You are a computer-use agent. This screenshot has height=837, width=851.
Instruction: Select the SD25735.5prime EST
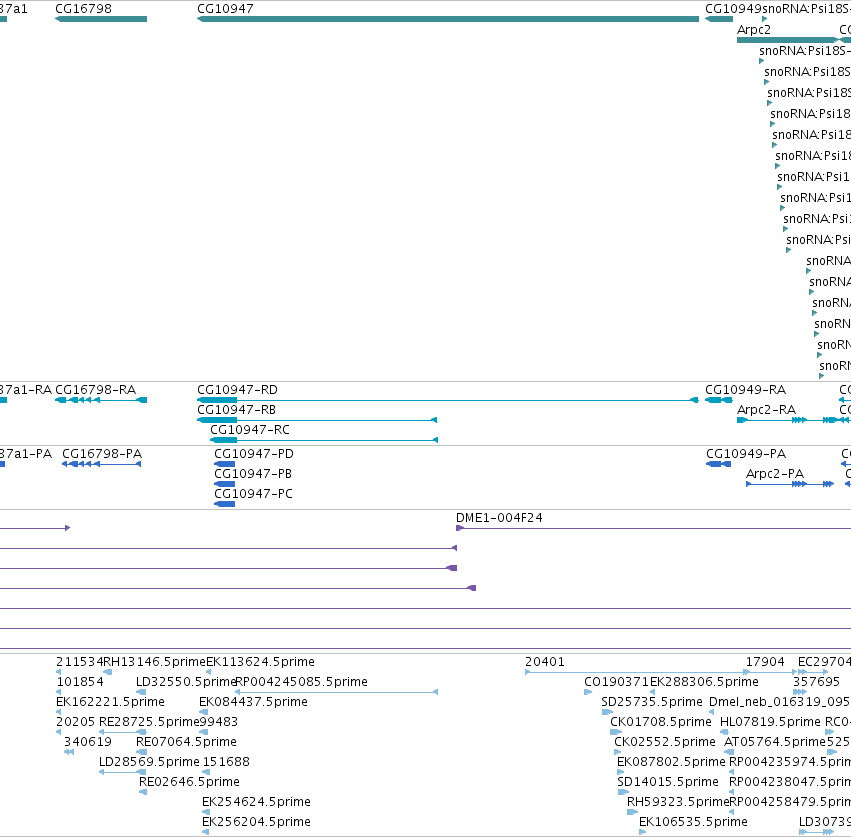point(607,712)
